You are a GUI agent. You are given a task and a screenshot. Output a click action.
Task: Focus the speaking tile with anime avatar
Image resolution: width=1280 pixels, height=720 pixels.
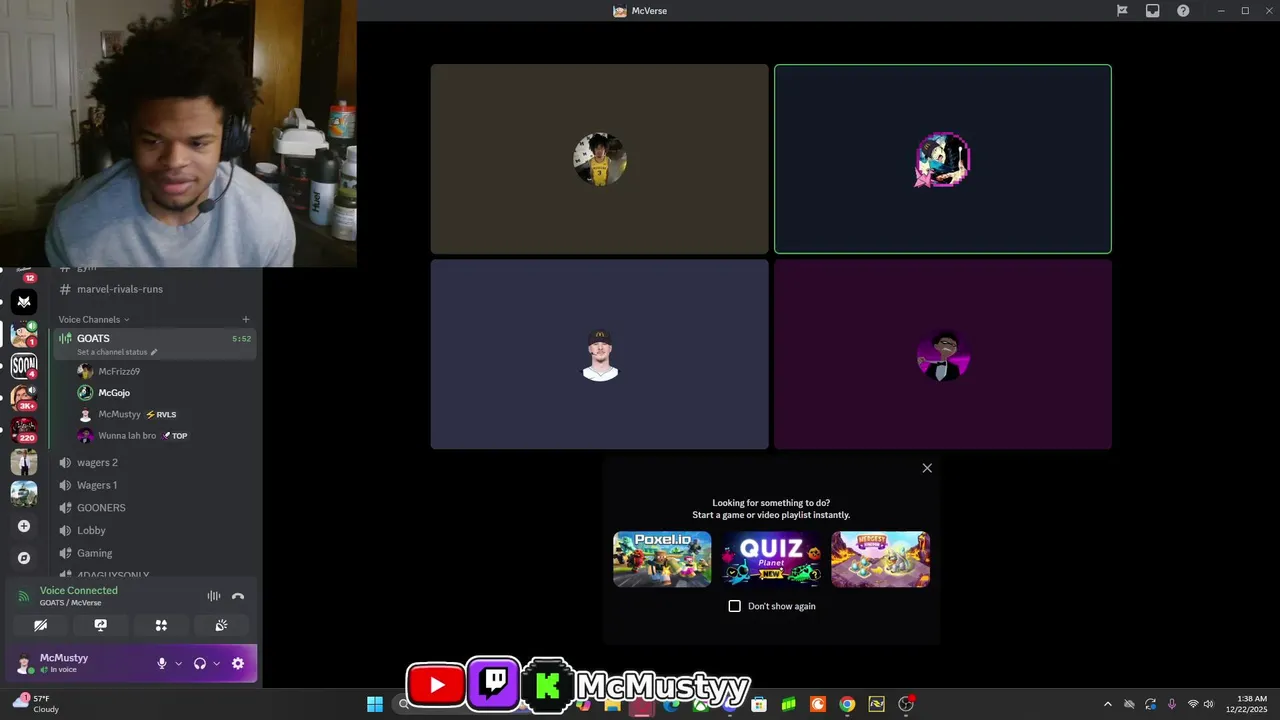point(943,159)
